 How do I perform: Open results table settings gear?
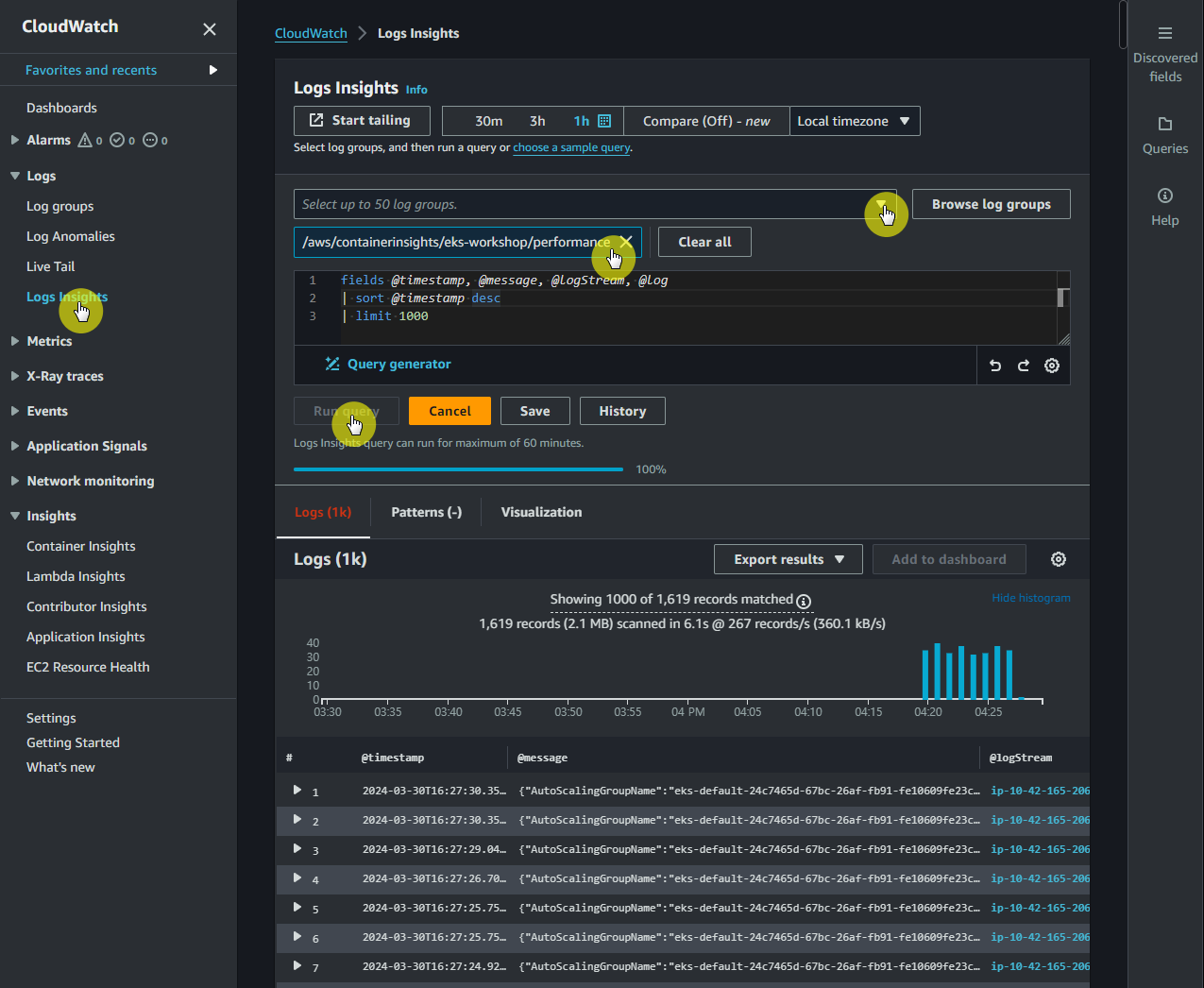click(x=1059, y=559)
